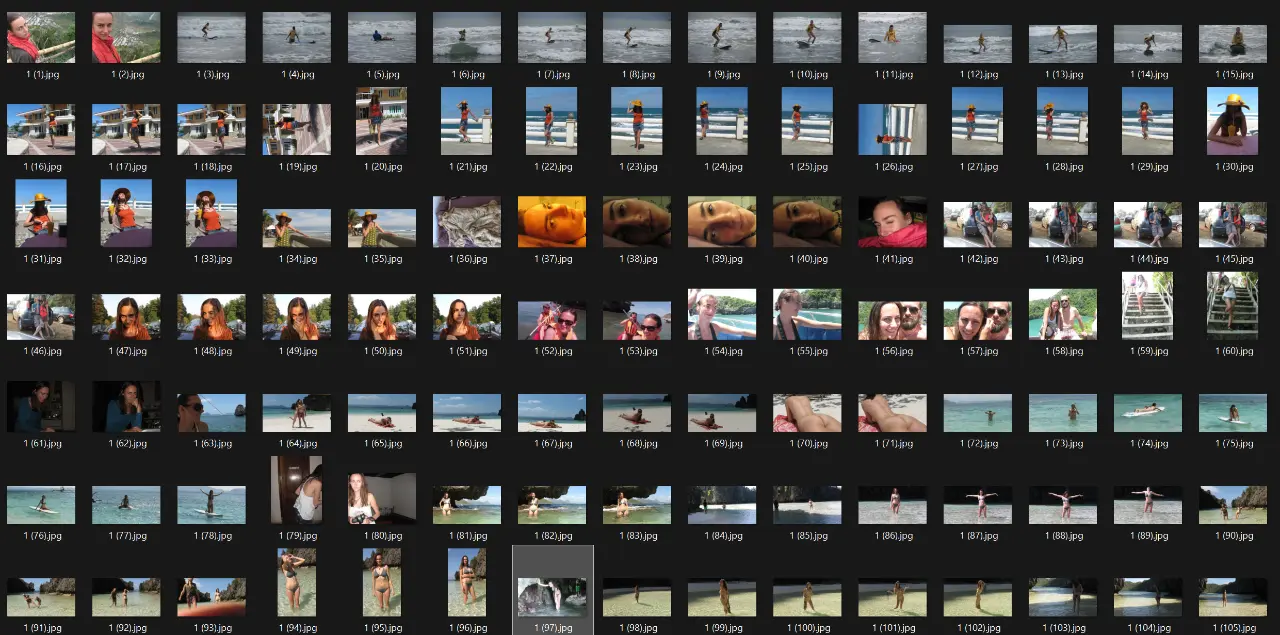Select the thumbnail above 1 (46).jpg
Image resolution: width=1280 pixels, height=635 pixels.
click(x=41, y=317)
